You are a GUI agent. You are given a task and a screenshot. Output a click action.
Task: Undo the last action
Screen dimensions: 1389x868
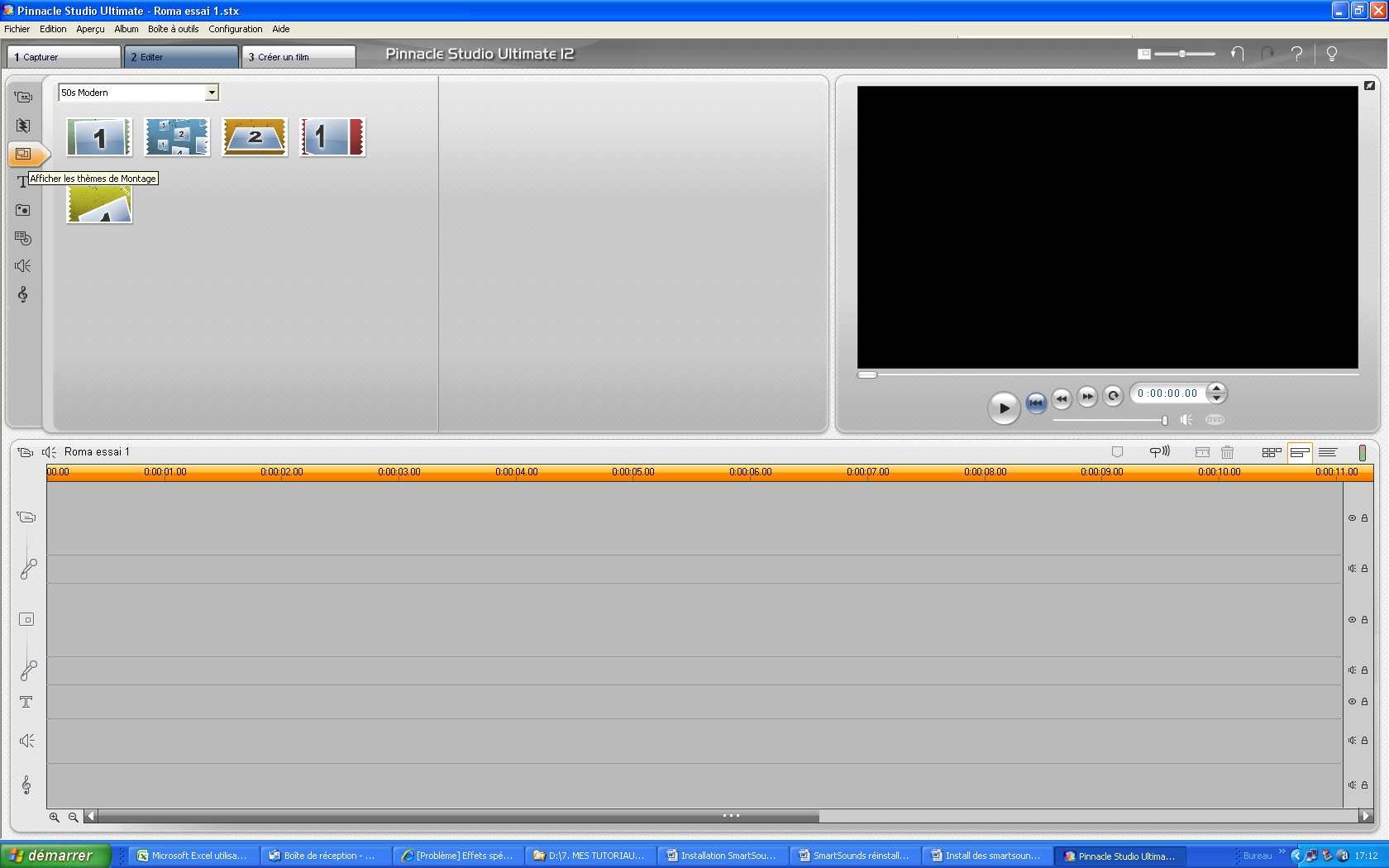coord(1238,54)
